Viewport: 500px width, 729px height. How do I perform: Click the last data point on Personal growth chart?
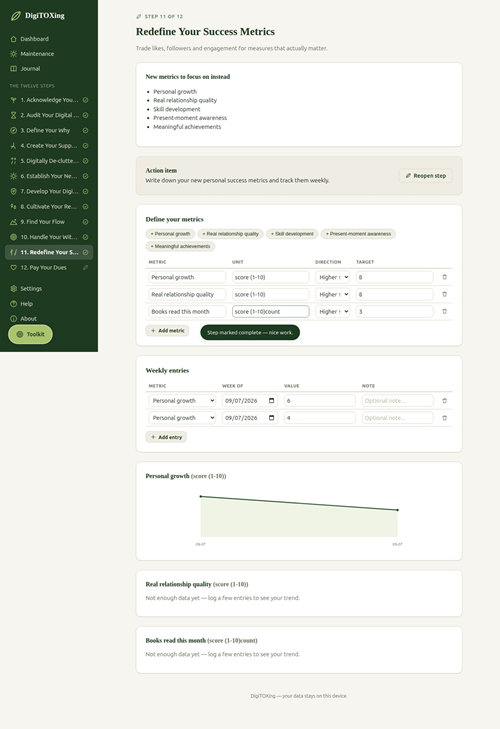click(x=398, y=510)
